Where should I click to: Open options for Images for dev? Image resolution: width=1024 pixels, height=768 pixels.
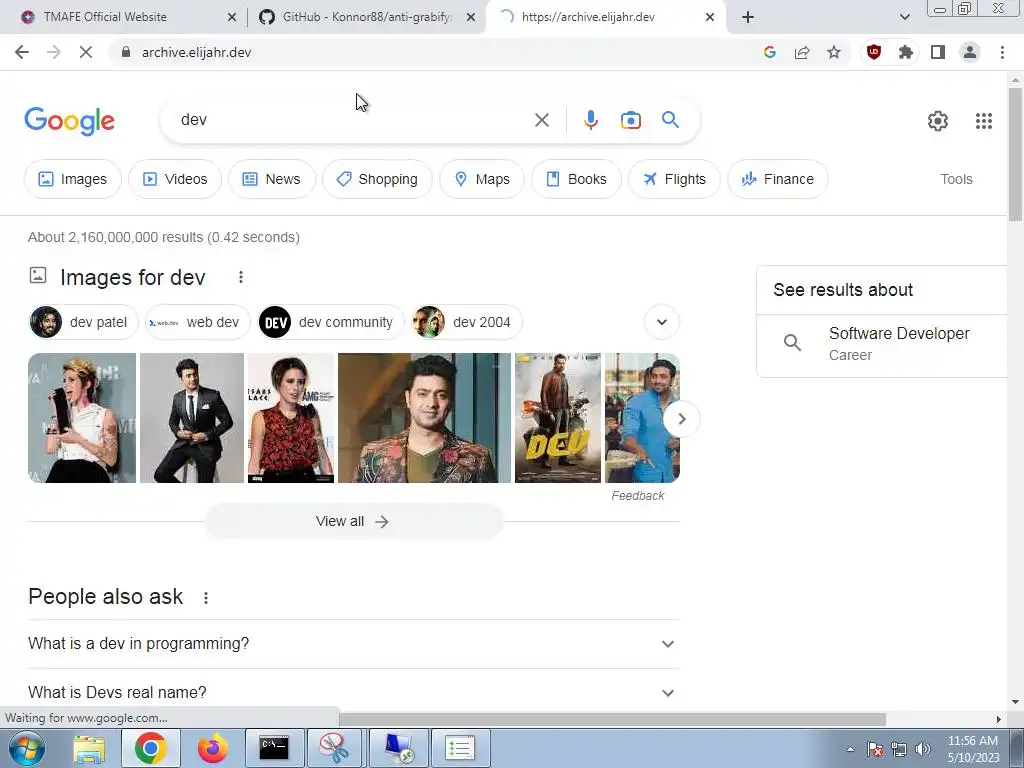coord(240,278)
